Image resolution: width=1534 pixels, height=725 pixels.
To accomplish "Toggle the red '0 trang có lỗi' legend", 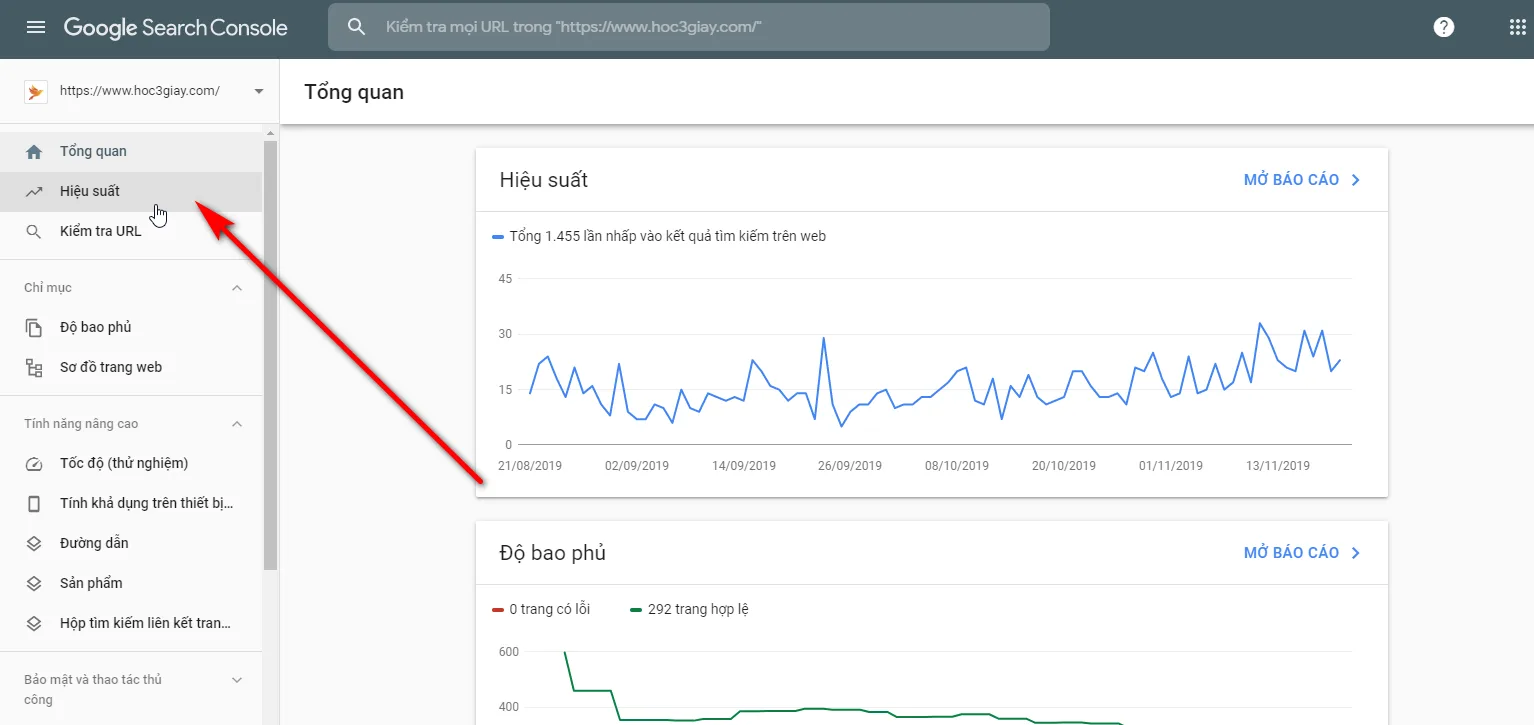I will pos(541,609).
